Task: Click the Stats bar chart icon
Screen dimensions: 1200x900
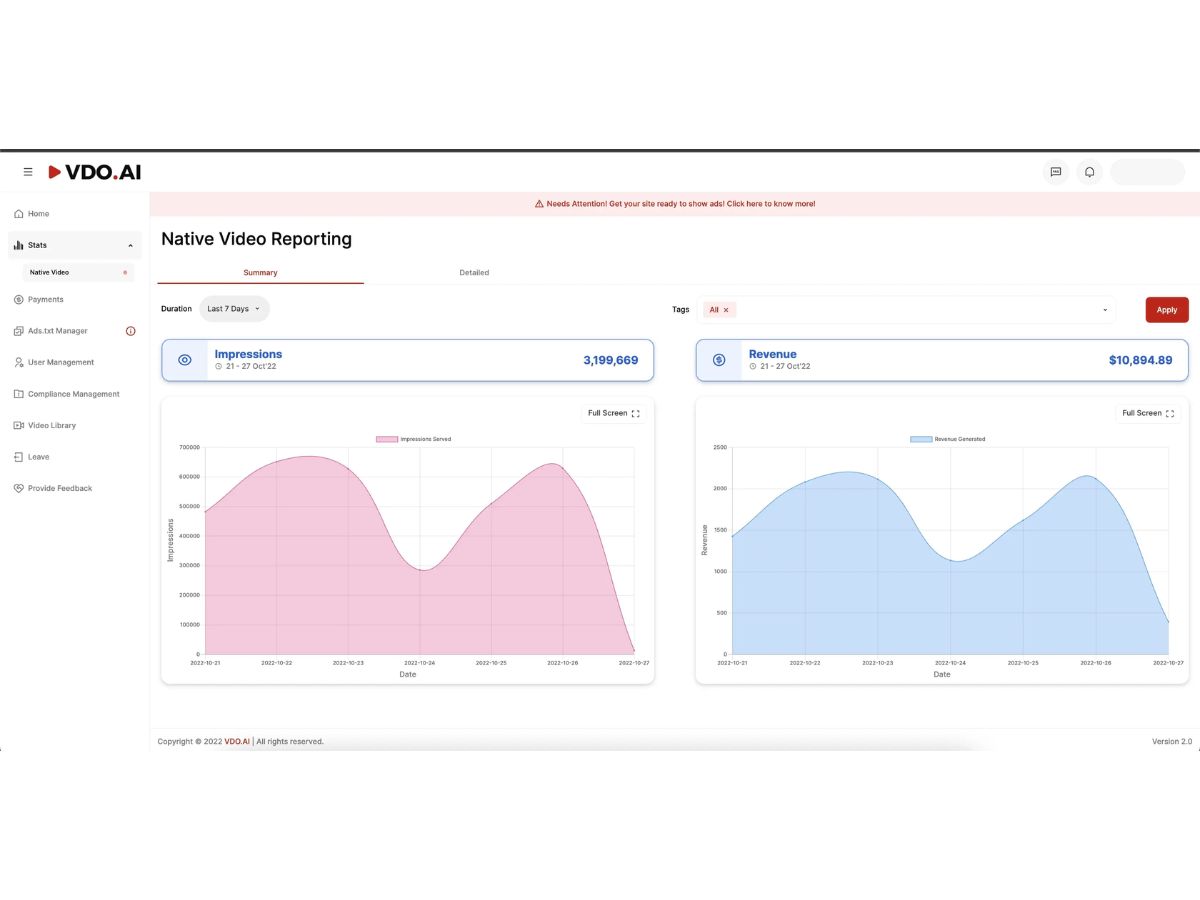Action: pos(18,245)
